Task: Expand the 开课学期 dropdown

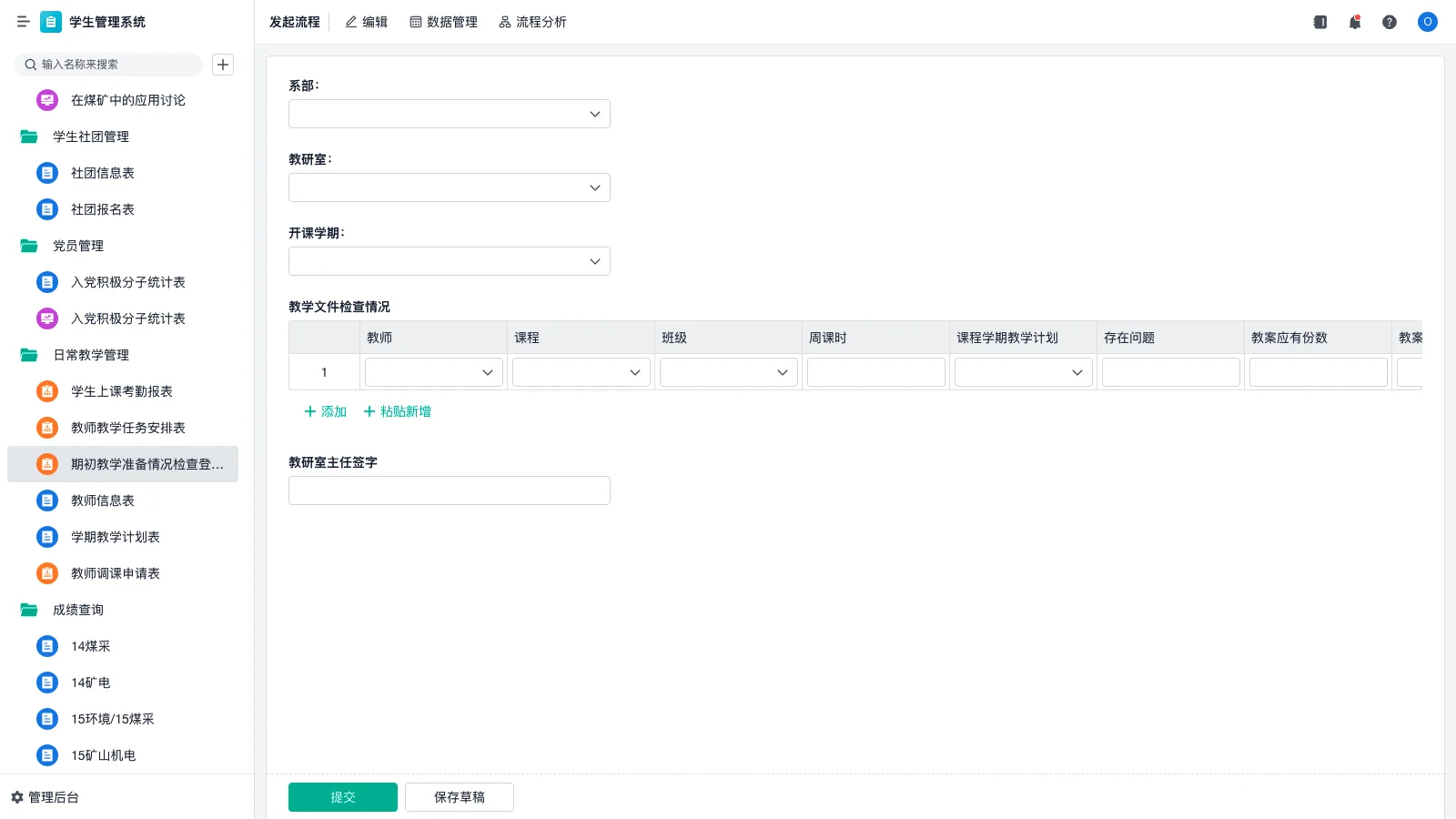Action: point(449,261)
